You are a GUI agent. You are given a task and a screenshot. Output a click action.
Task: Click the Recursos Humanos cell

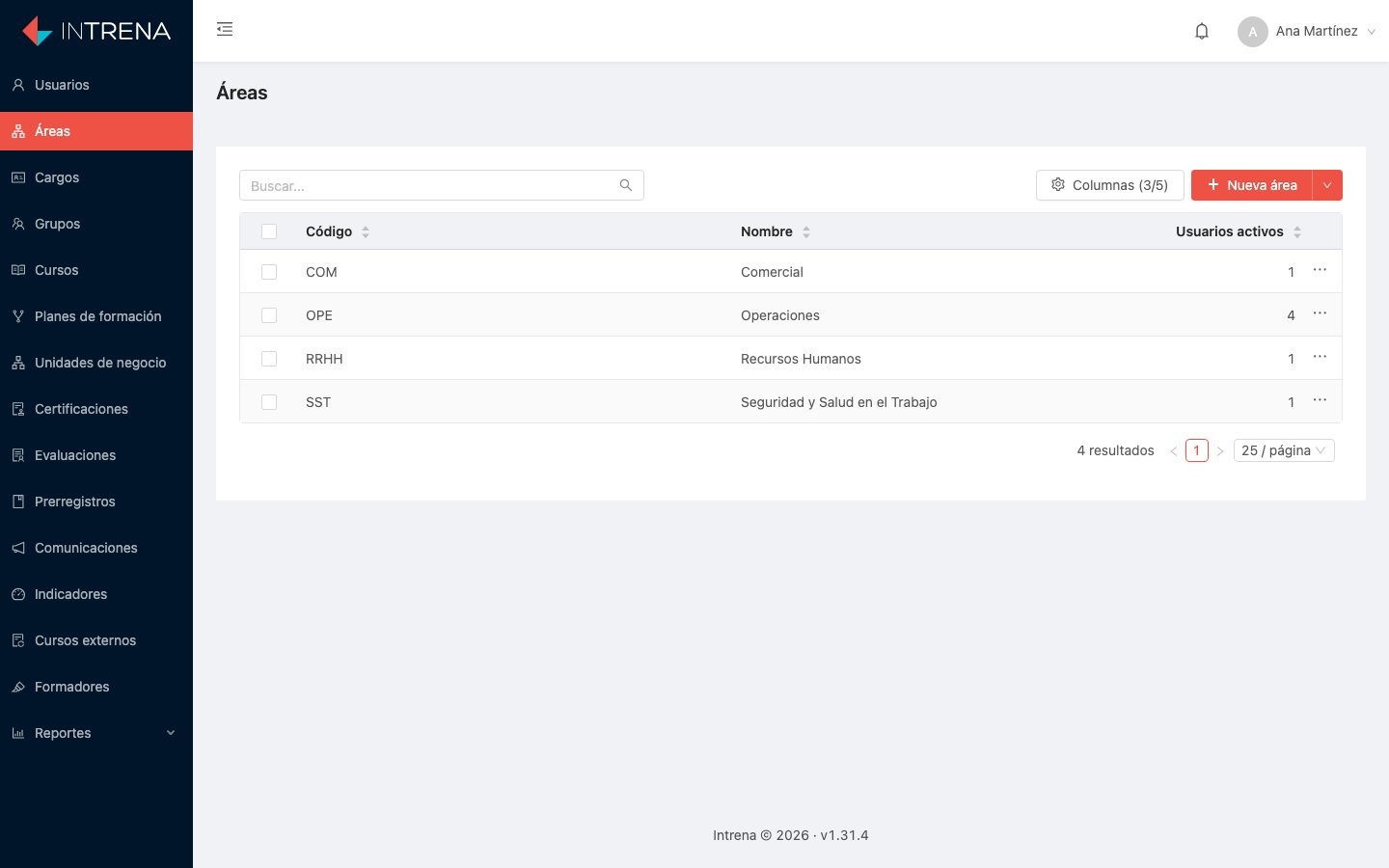(801, 359)
